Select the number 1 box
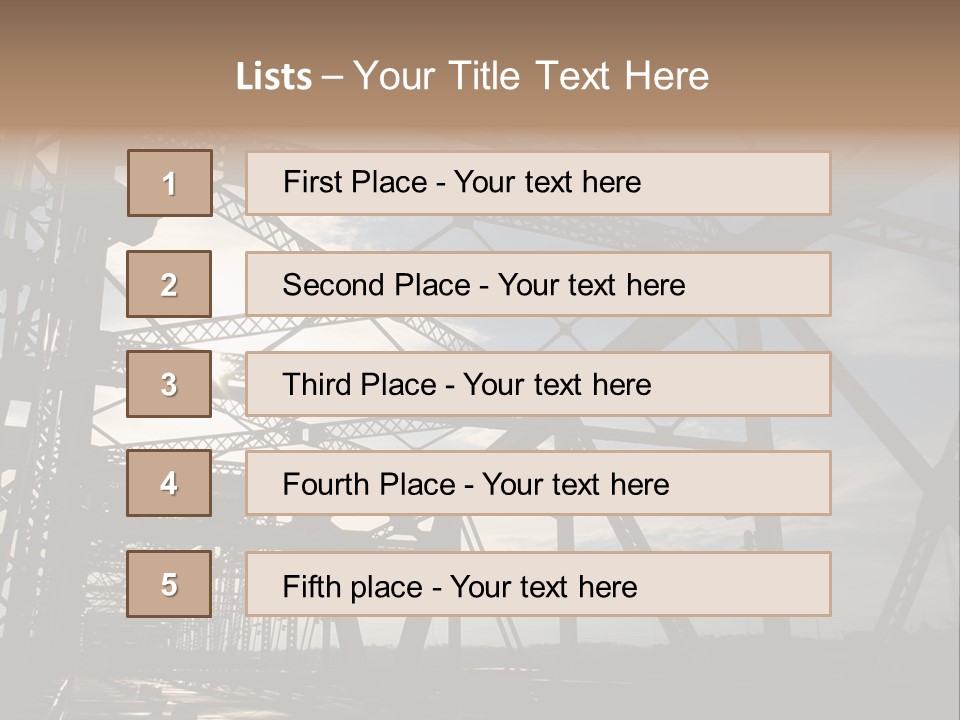This screenshot has width=960, height=720. [170, 183]
